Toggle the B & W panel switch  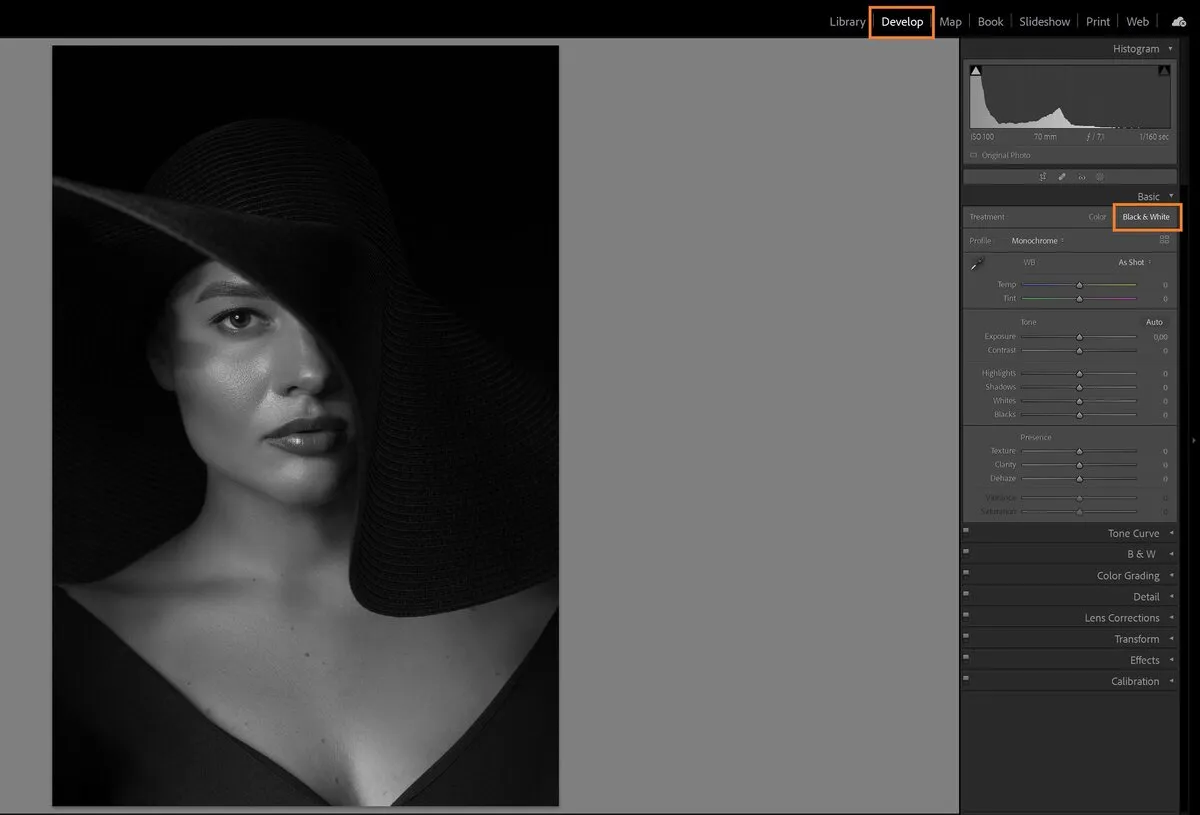click(x=966, y=551)
